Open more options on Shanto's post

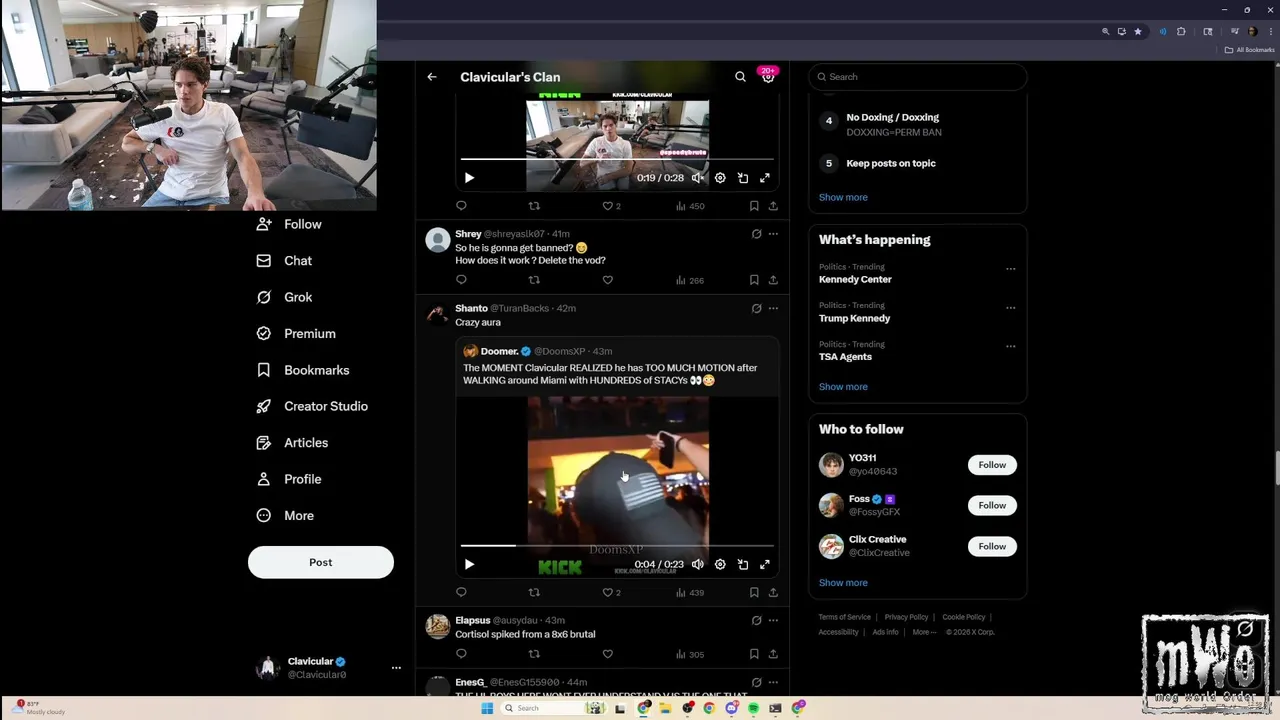pos(773,308)
